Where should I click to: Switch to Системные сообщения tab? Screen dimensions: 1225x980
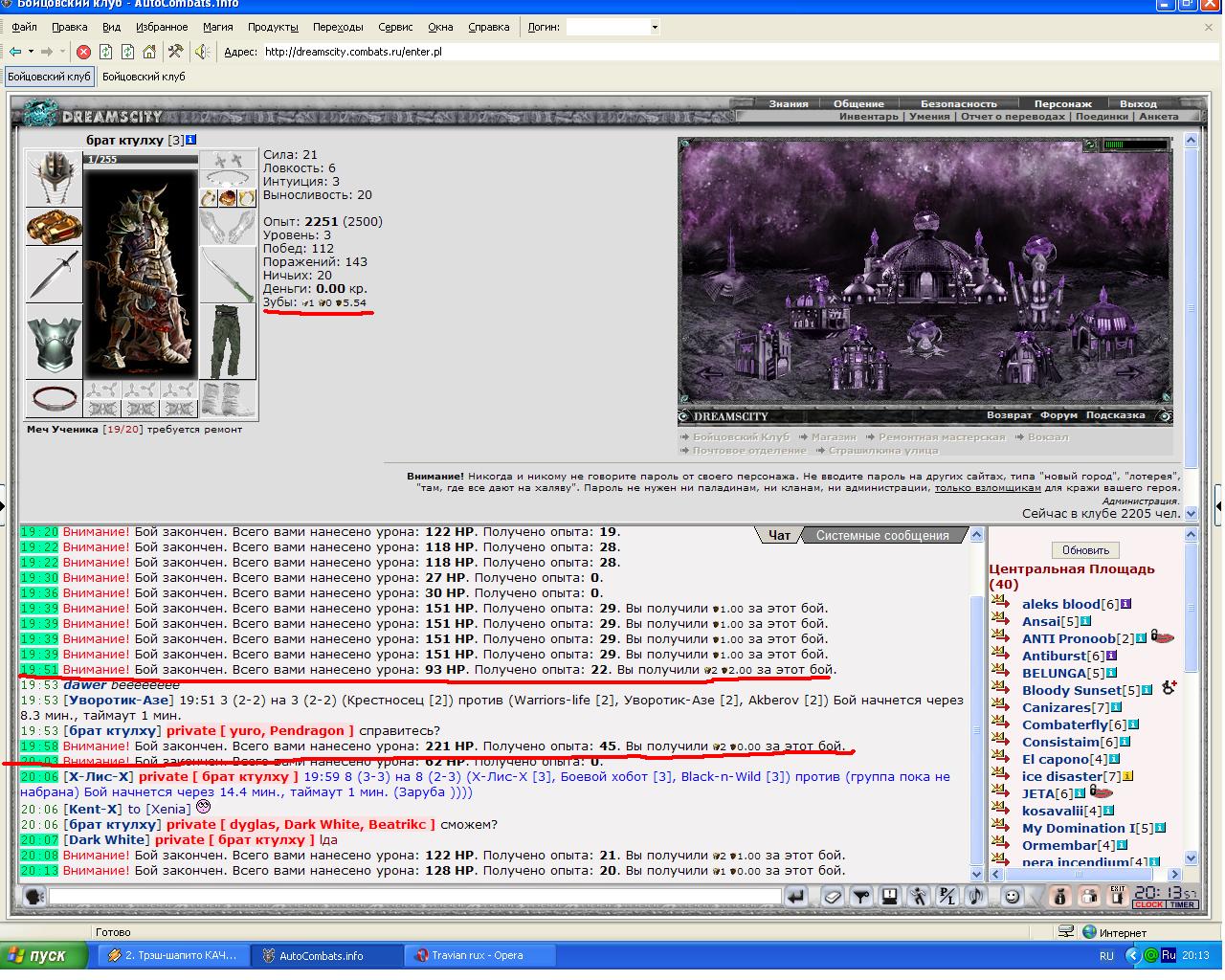click(x=882, y=536)
